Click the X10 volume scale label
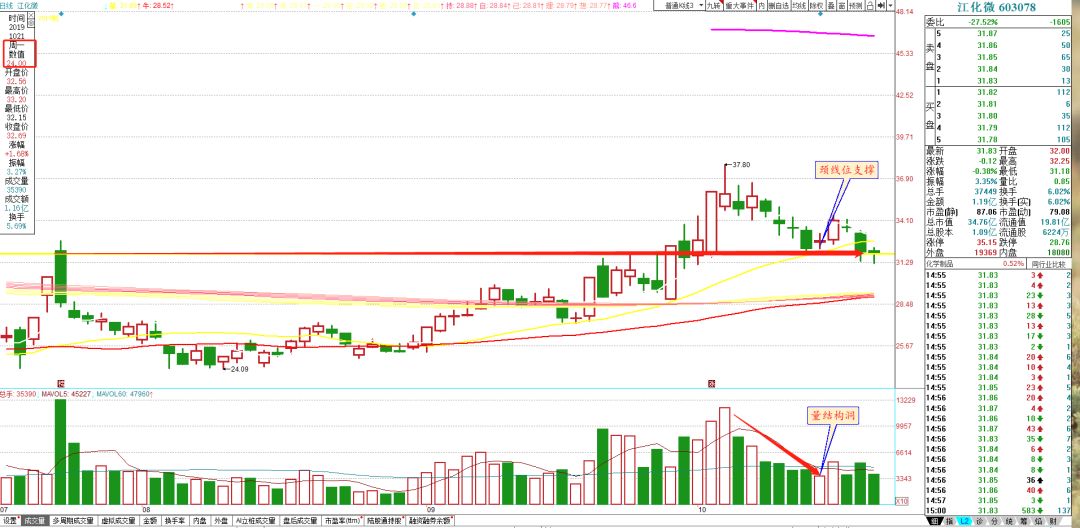The height and width of the screenshot is (528, 1080). 902,500
